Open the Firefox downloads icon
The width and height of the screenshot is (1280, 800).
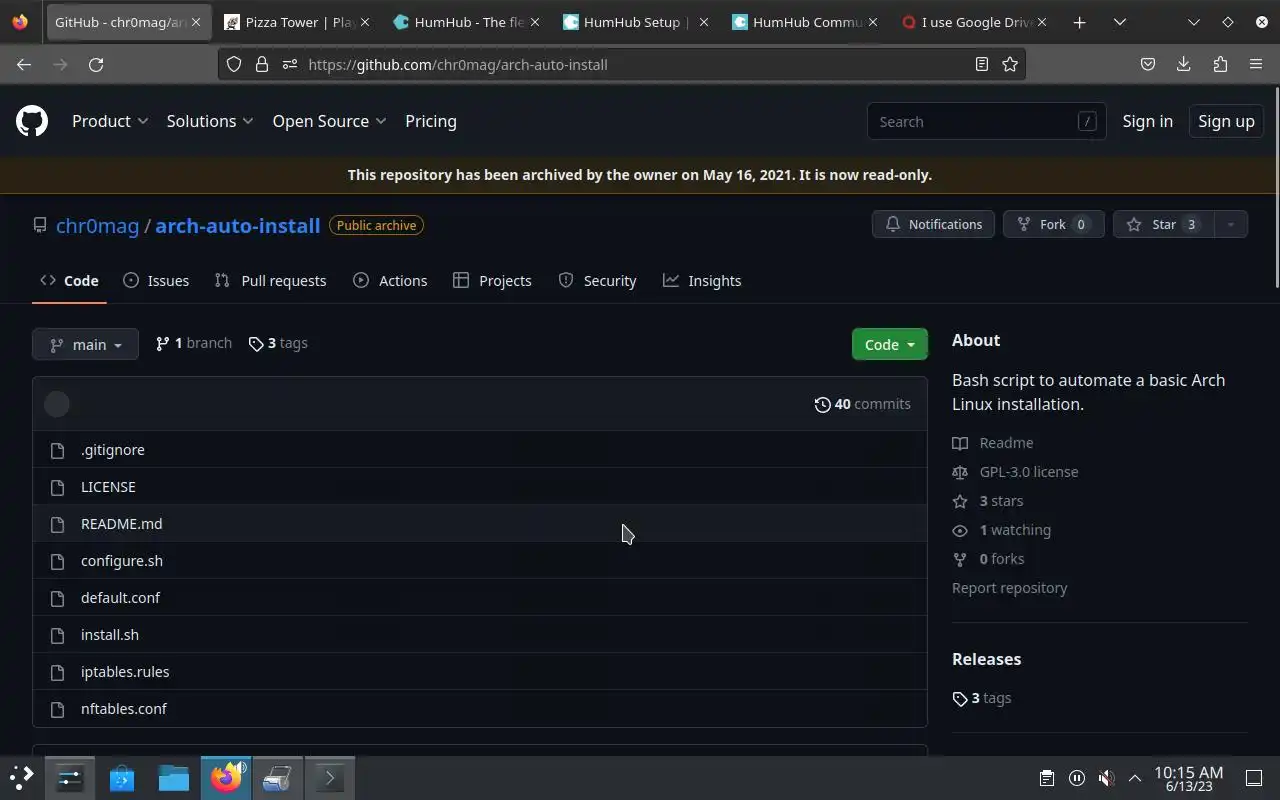click(x=1184, y=64)
